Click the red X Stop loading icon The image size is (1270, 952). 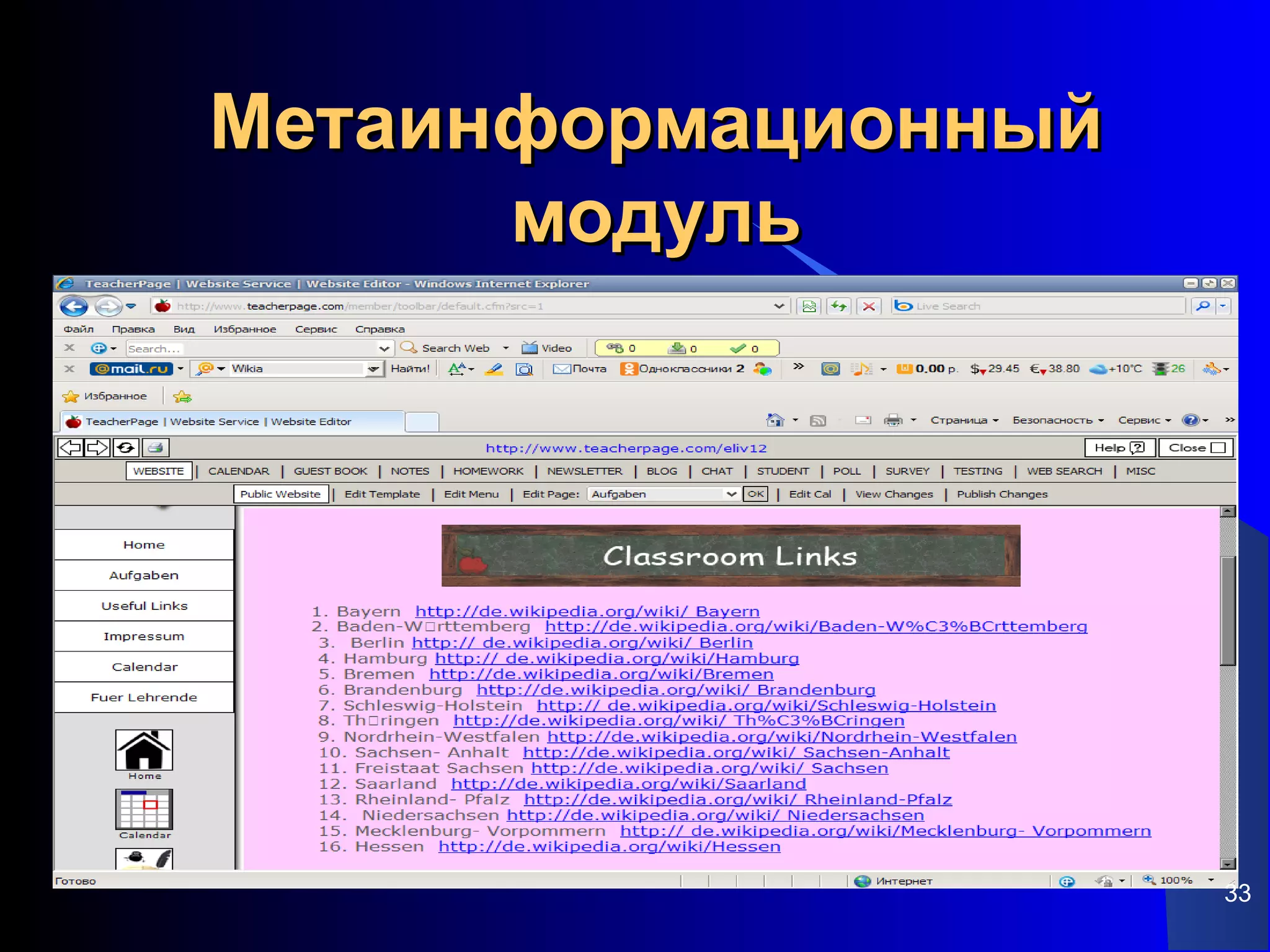point(869,306)
